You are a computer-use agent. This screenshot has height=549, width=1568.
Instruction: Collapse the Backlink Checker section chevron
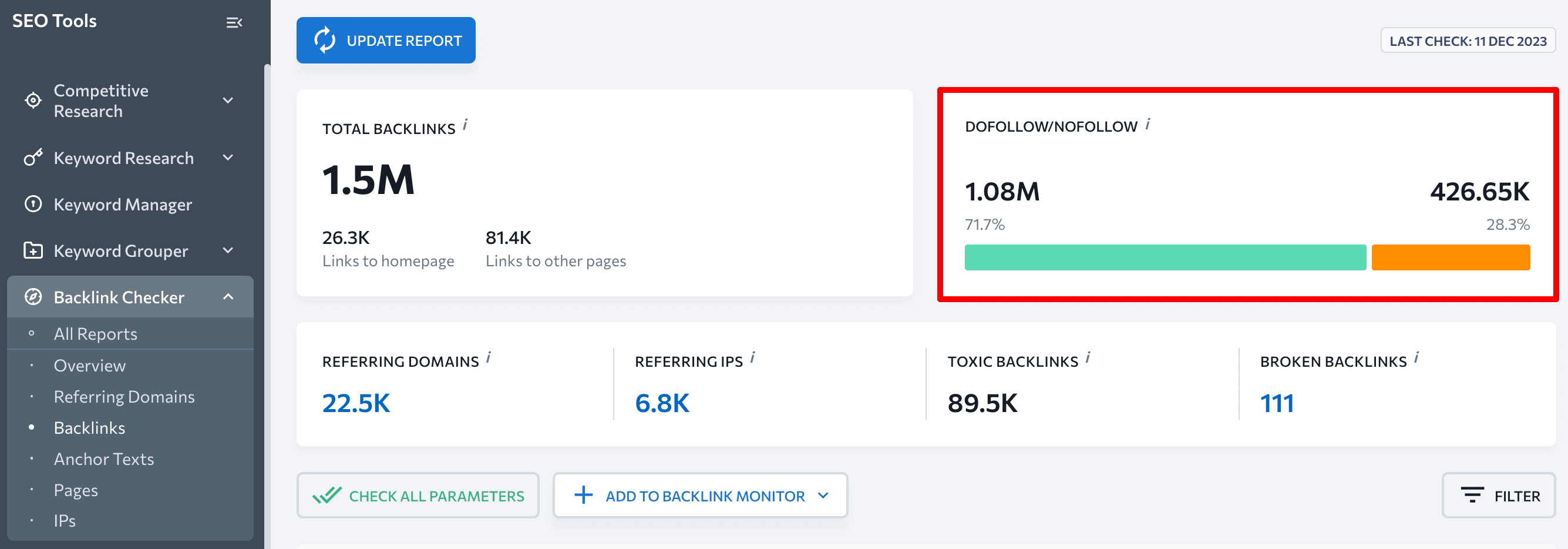pyautogui.click(x=229, y=297)
